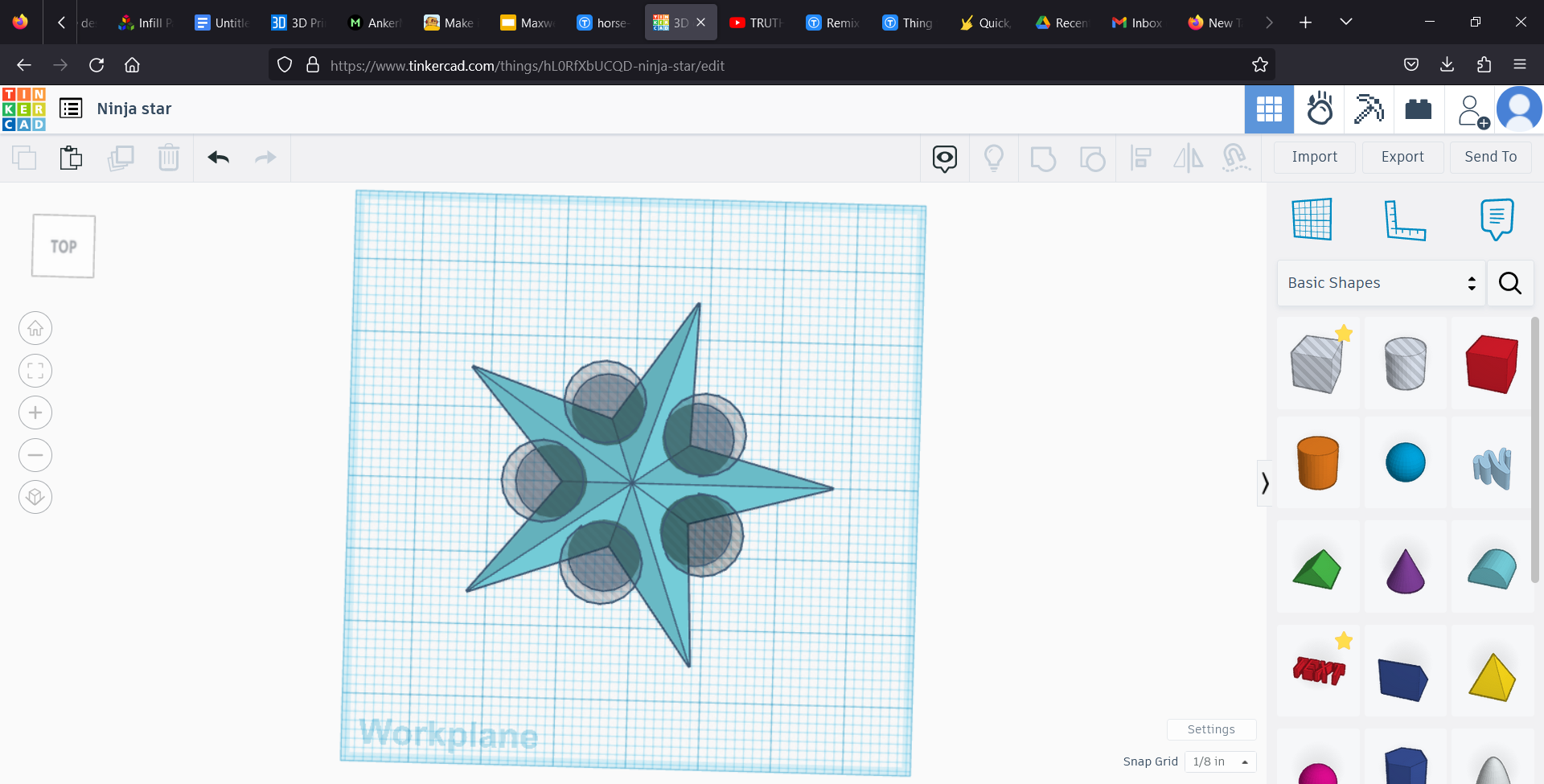1544x784 pixels.
Task: Undo the last action
Action: (x=217, y=158)
